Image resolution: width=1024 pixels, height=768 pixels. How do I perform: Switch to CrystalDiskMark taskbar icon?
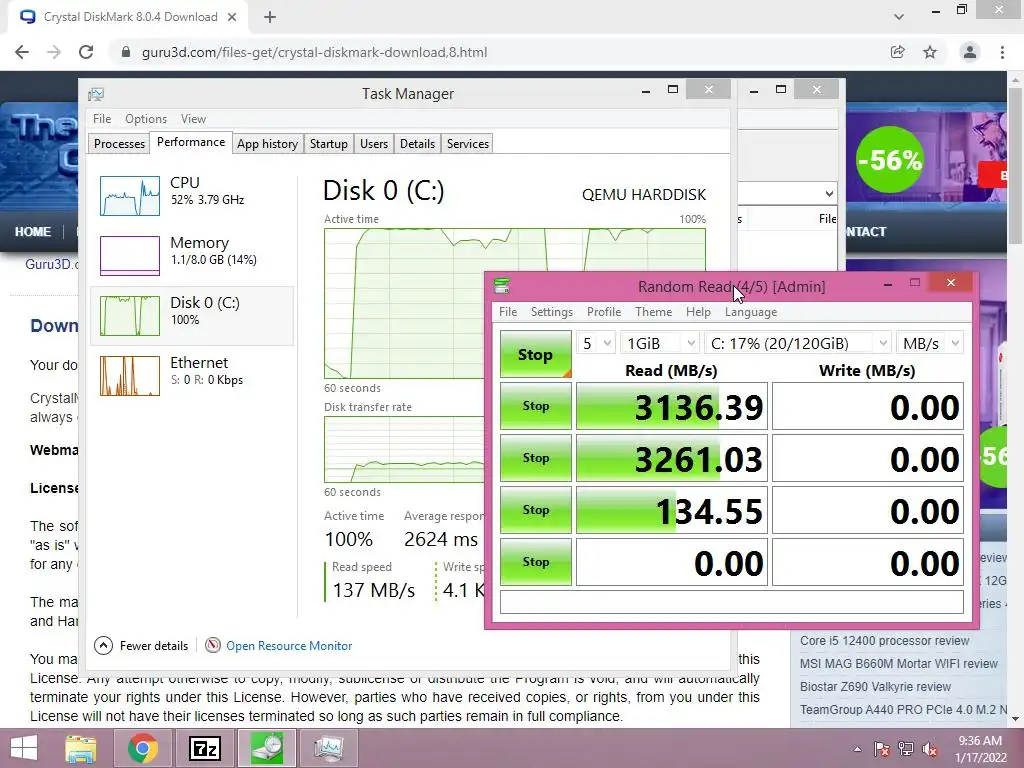267,748
